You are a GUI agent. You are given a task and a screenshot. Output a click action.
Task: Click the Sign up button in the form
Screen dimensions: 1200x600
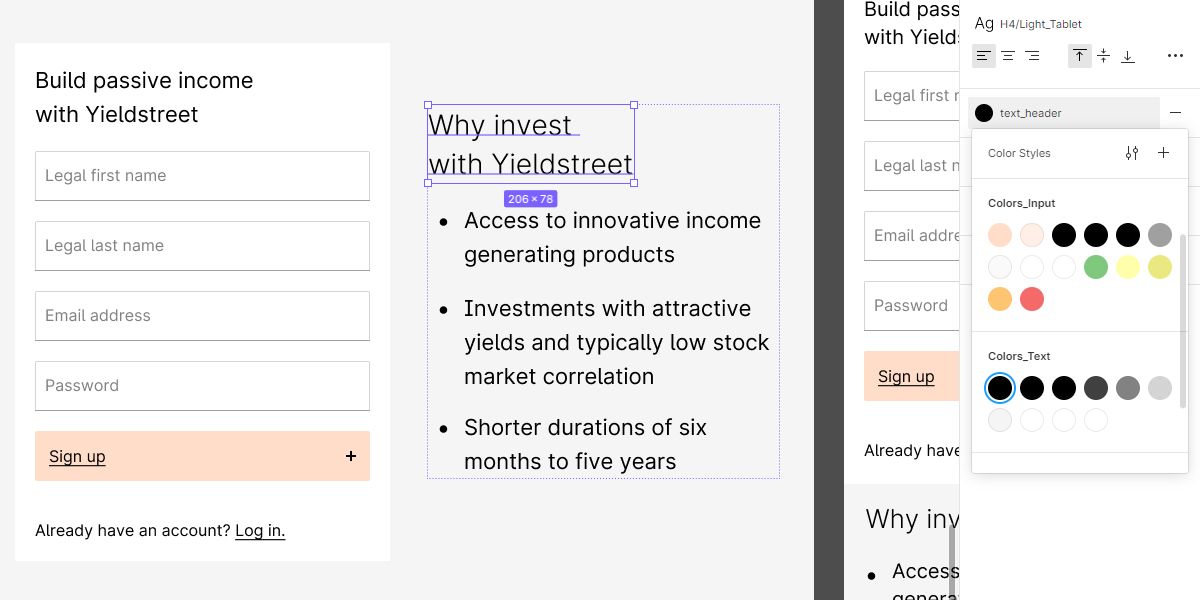coord(202,456)
